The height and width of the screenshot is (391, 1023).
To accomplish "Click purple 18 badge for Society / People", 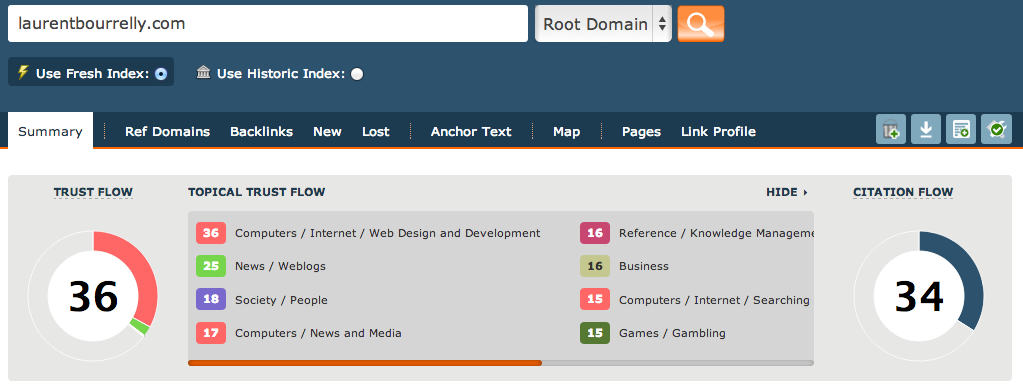I will coord(211,300).
